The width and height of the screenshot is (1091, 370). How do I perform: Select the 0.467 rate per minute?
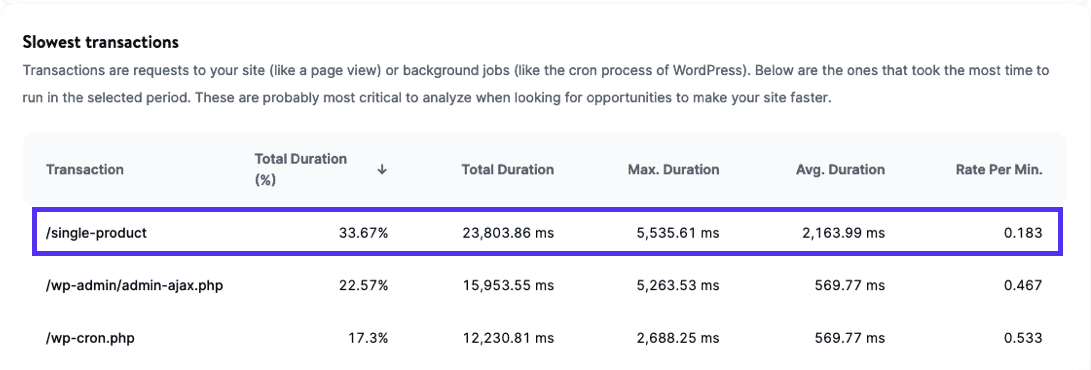click(1024, 285)
